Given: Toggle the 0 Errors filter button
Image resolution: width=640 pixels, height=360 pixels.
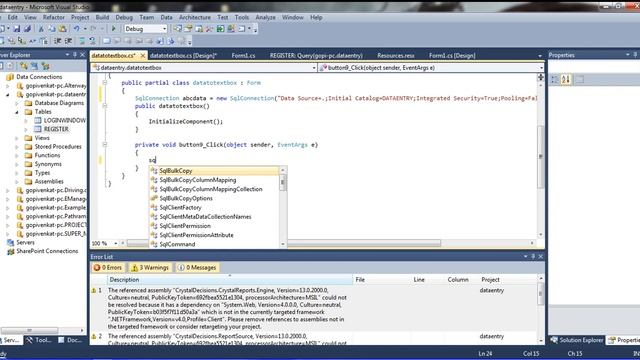Looking at the screenshot, I should (108, 267).
